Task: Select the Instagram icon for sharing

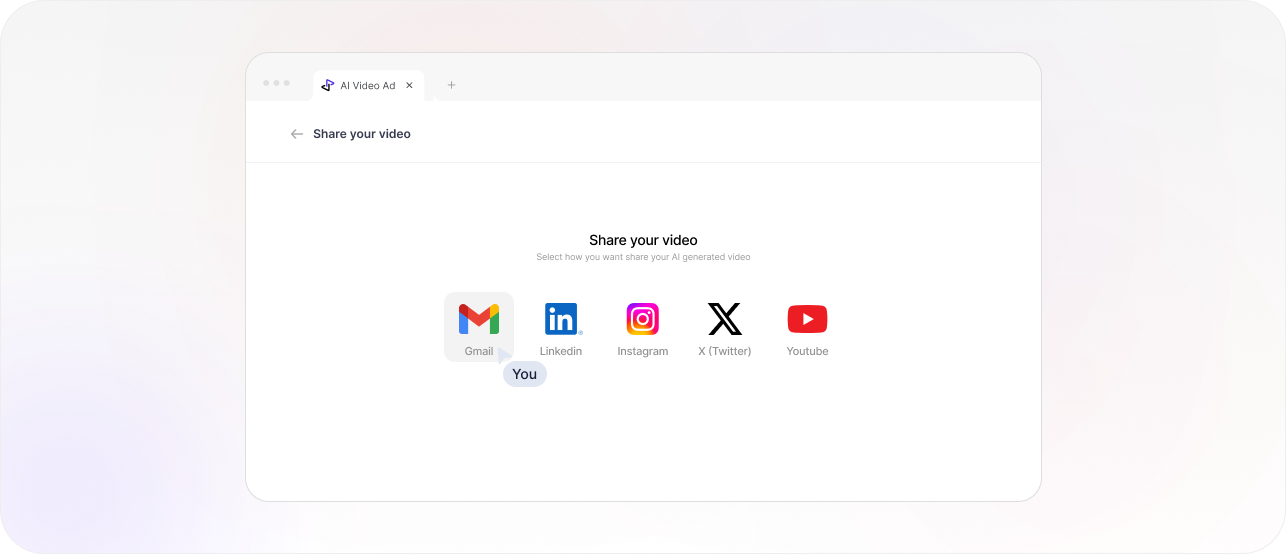Action: pyautogui.click(x=643, y=319)
